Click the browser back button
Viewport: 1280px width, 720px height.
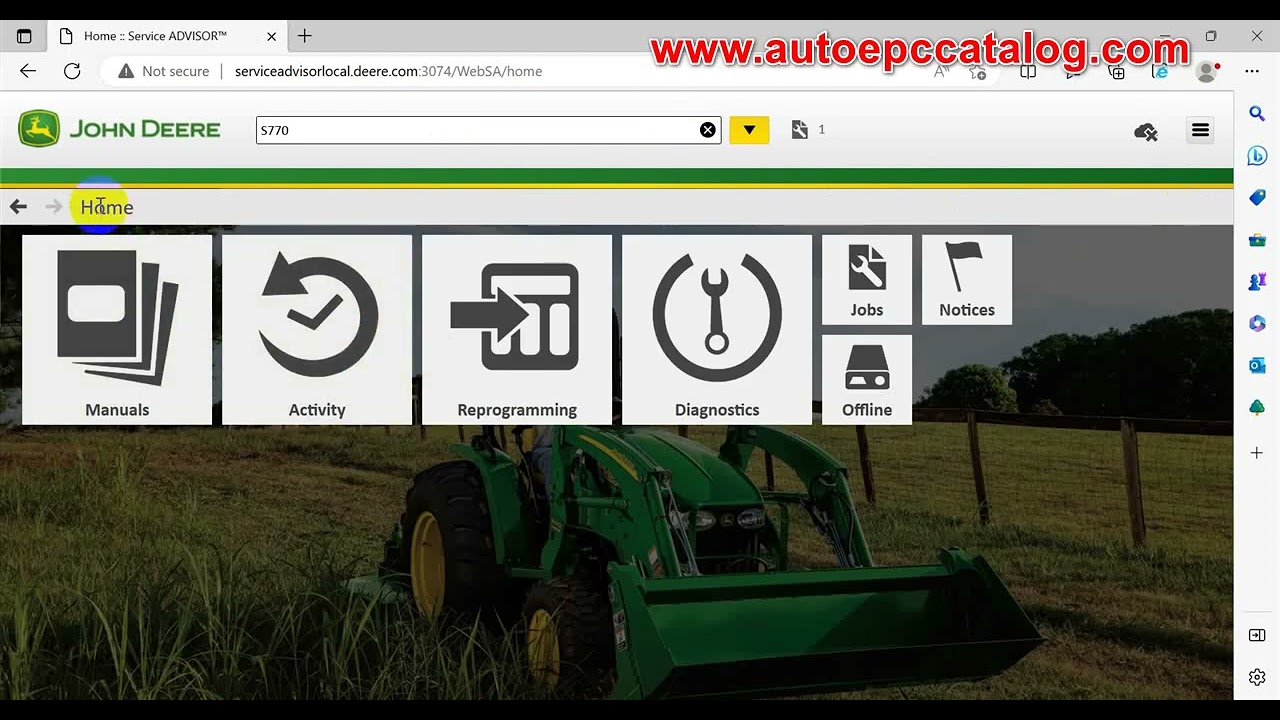(x=28, y=71)
